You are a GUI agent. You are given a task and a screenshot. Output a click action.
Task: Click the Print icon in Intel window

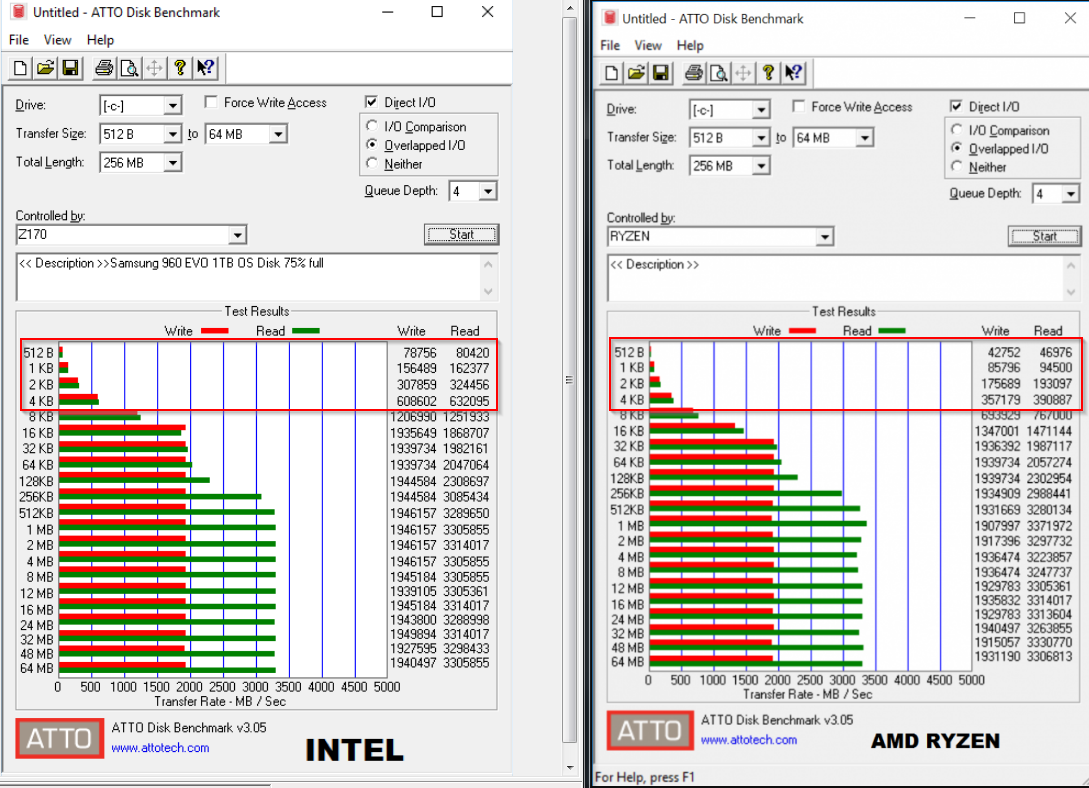click(x=103, y=67)
